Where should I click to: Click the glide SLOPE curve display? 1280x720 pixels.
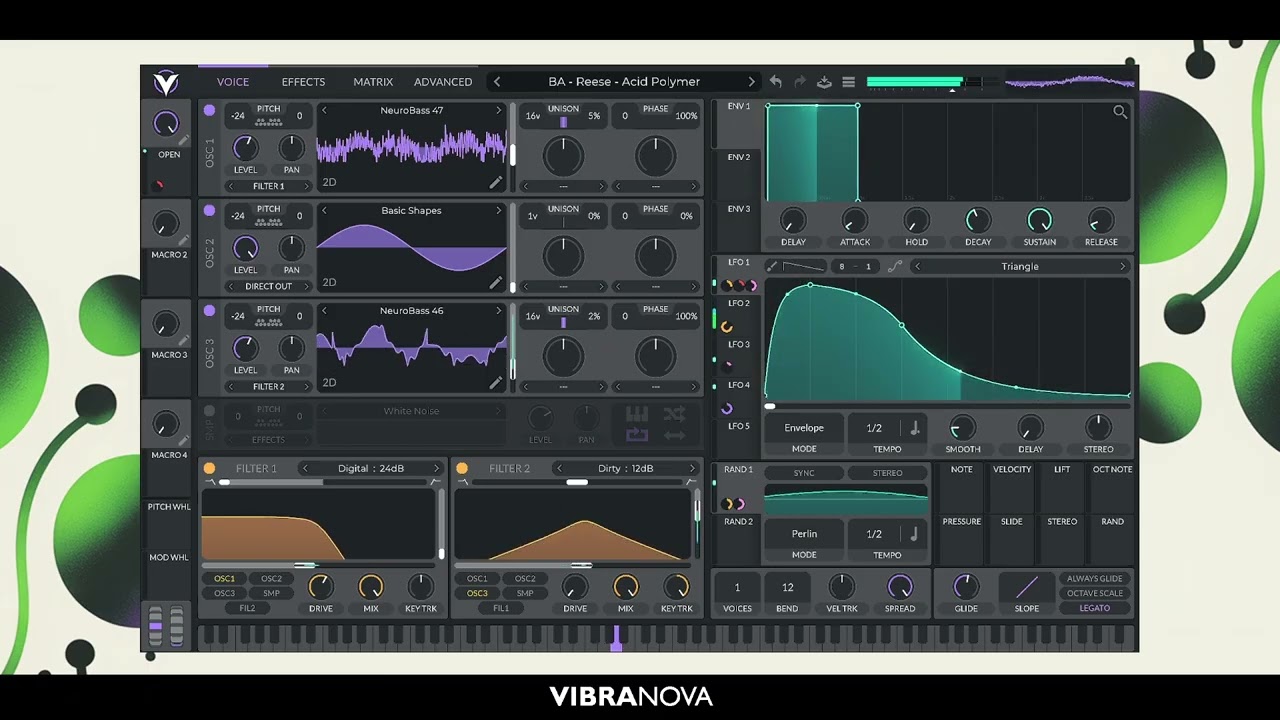1027,586
